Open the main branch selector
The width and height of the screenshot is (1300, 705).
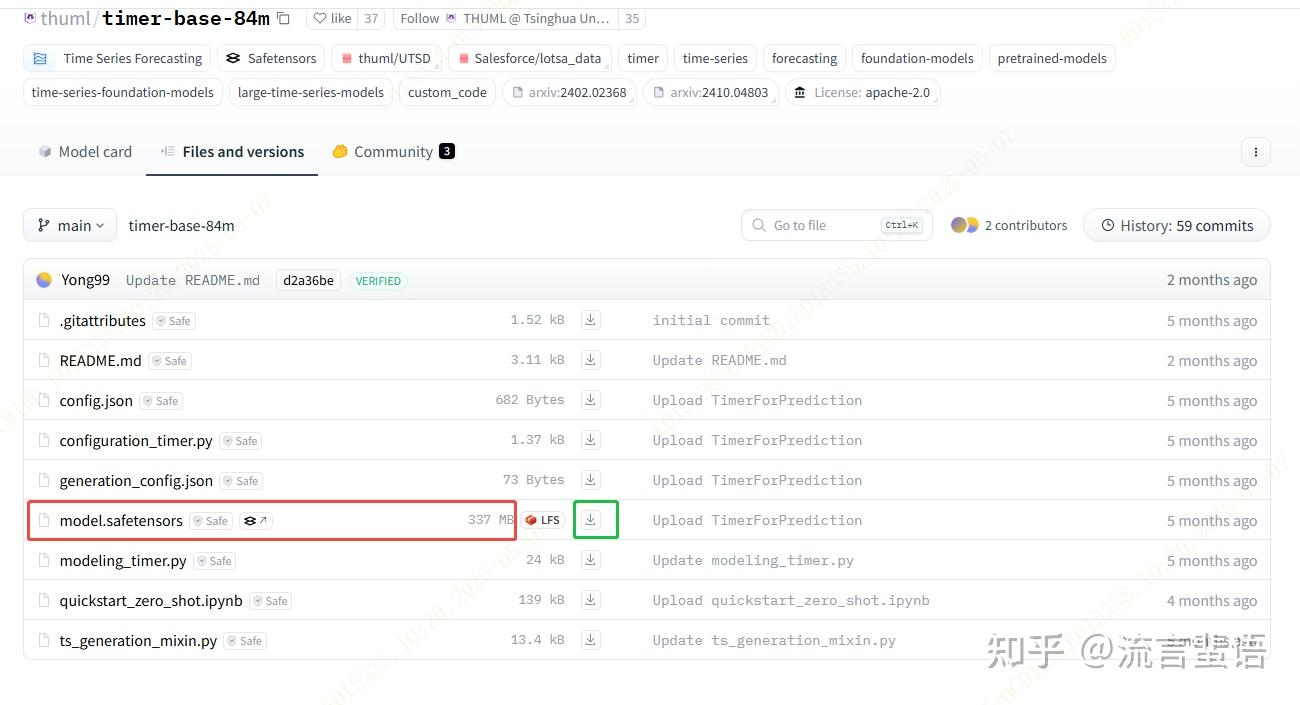pos(69,225)
